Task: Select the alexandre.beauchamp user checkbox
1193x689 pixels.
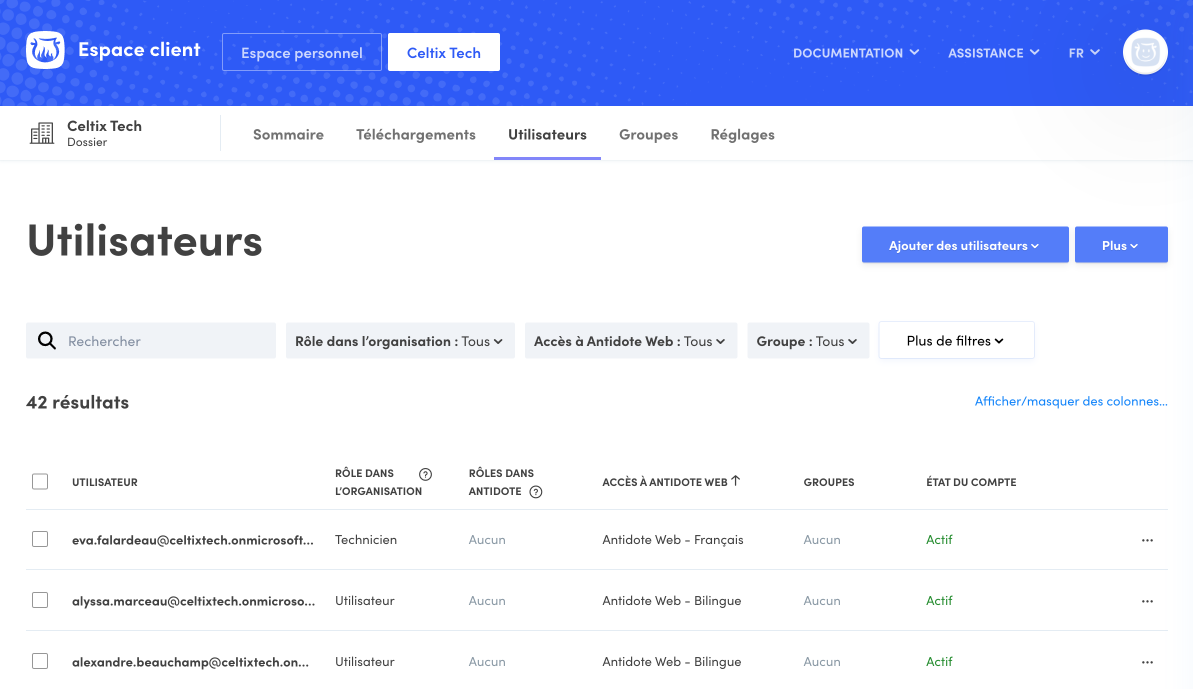Action: pos(40,662)
